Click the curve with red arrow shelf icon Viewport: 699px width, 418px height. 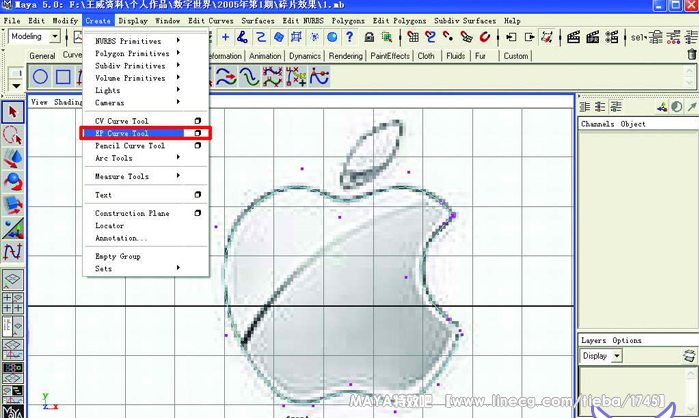[x=226, y=77]
